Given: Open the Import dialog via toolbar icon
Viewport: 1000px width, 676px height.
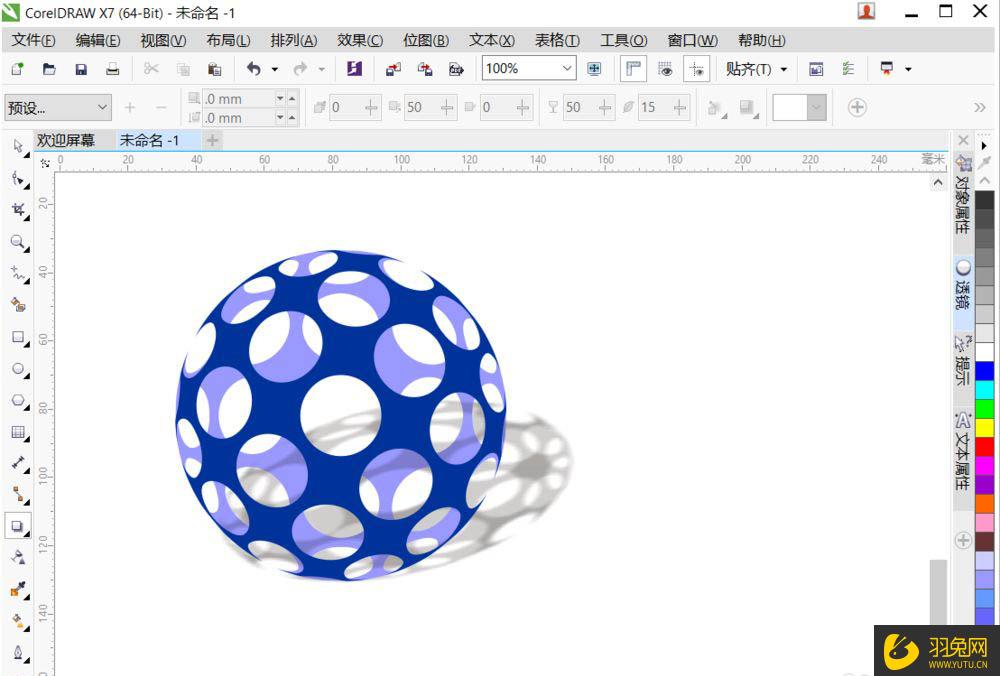Looking at the screenshot, I should pos(390,68).
